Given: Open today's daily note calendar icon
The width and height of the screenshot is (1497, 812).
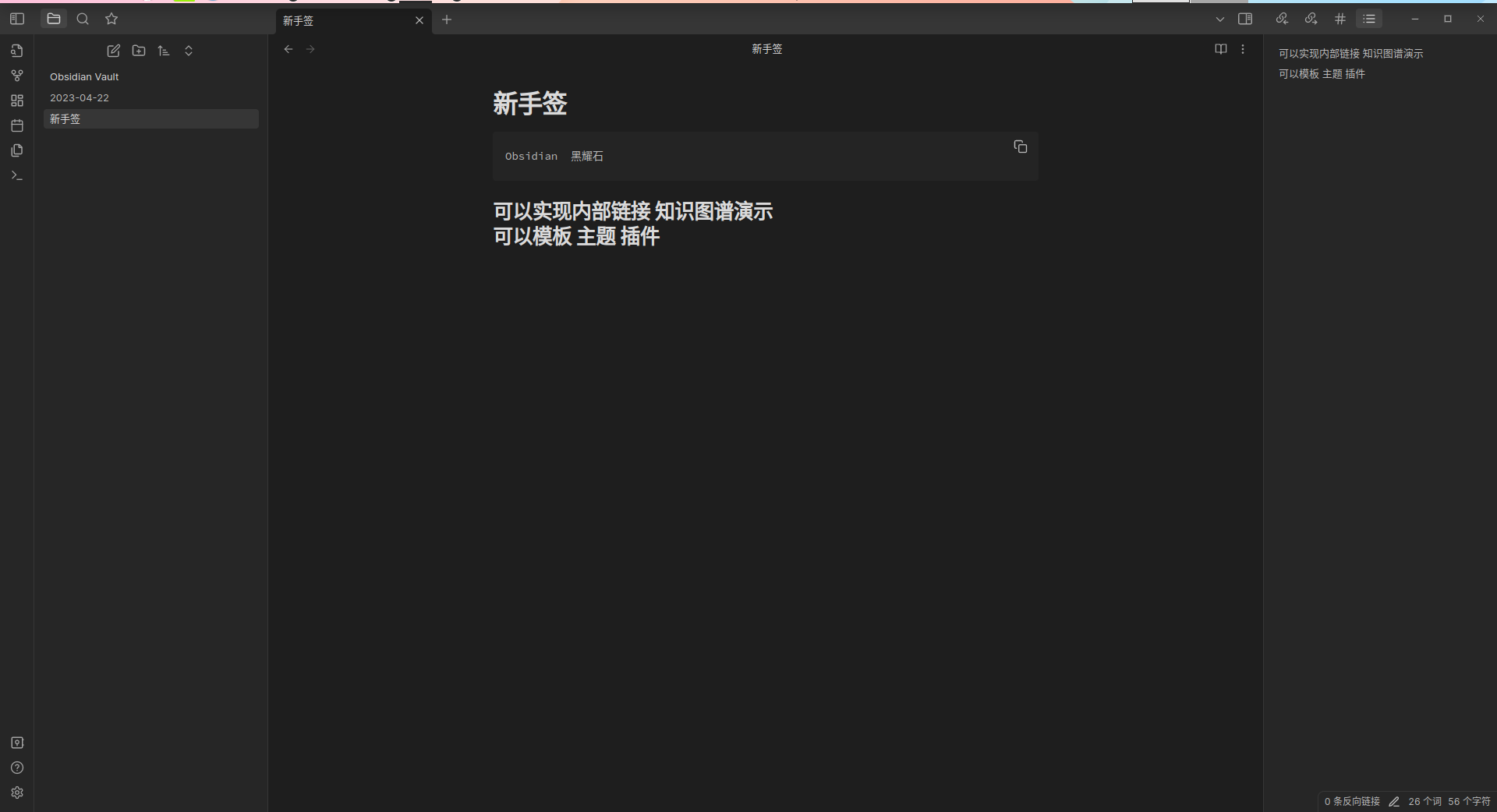Looking at the screenshot, I should click(17, 125).
